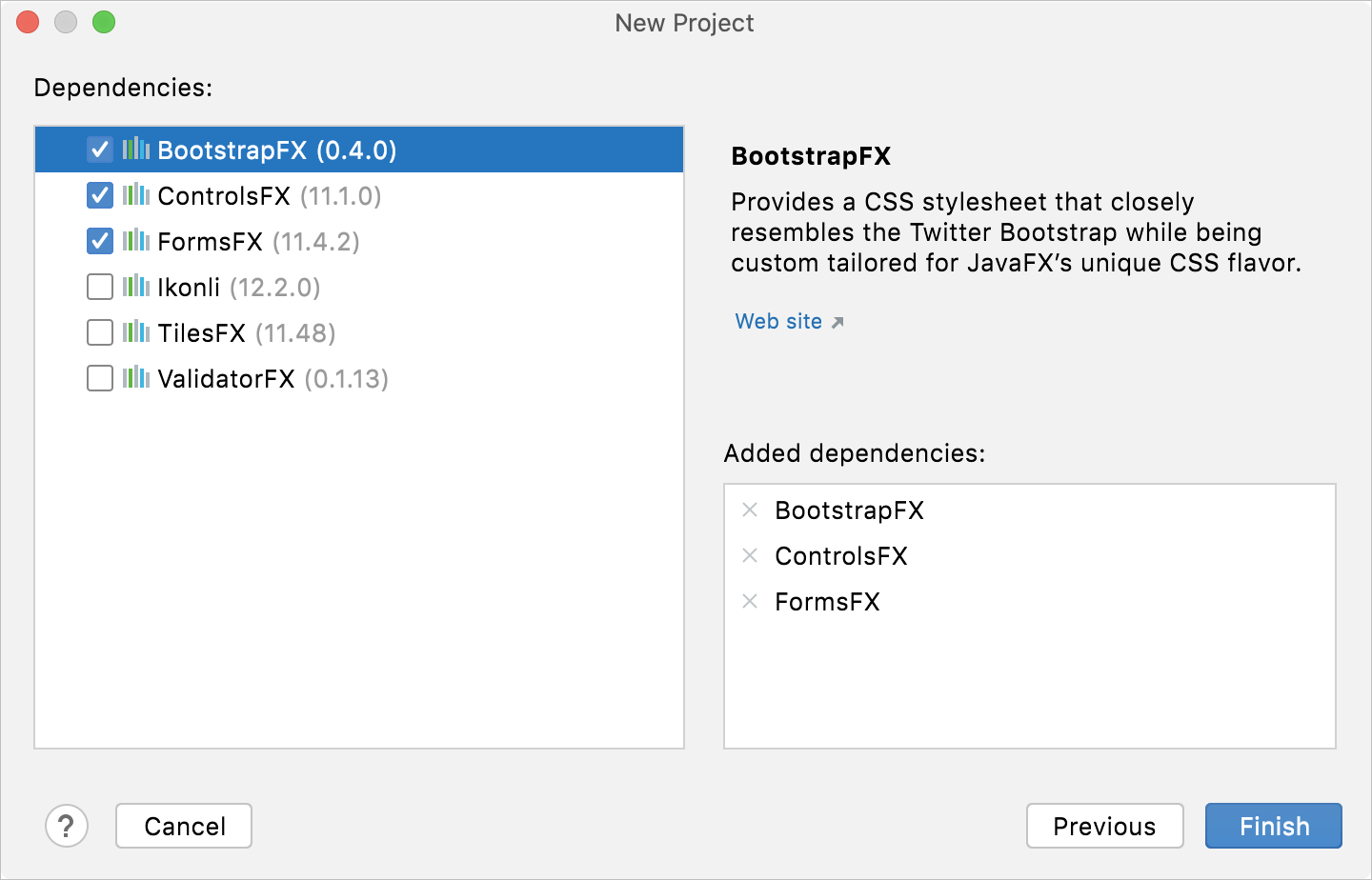
Task: Click the library icon next to FormsFX
Action: point(136,240)
